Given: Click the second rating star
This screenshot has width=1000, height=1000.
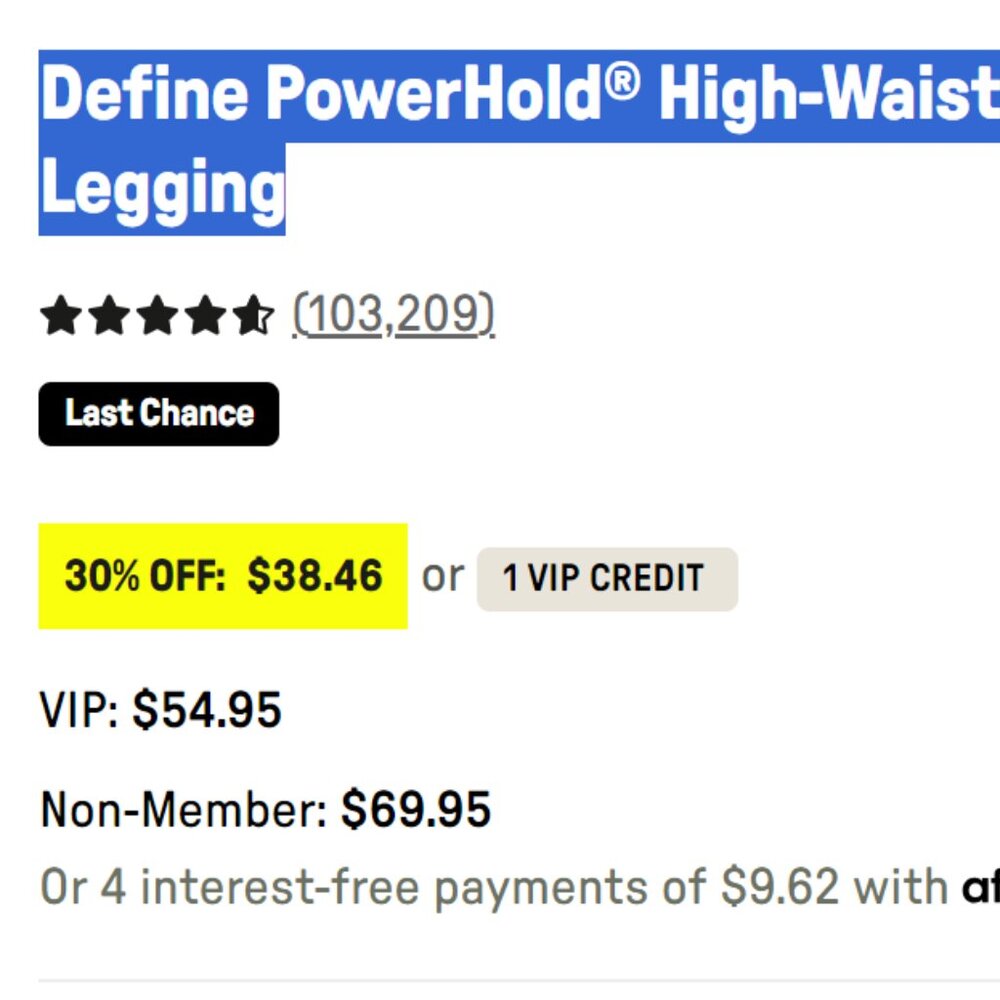Looking at the screenshot, I should point(107,317).
